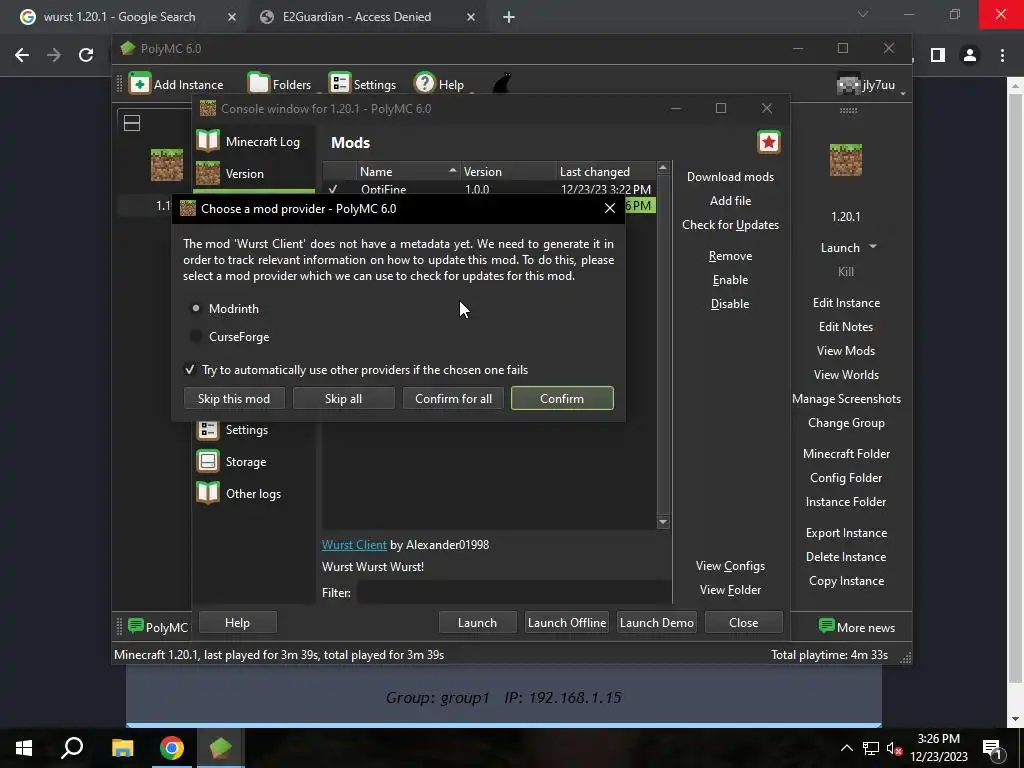The image size is (1024, 768).
Task: Close the Choose a mod provider dialog
Action: pos(609,208)
